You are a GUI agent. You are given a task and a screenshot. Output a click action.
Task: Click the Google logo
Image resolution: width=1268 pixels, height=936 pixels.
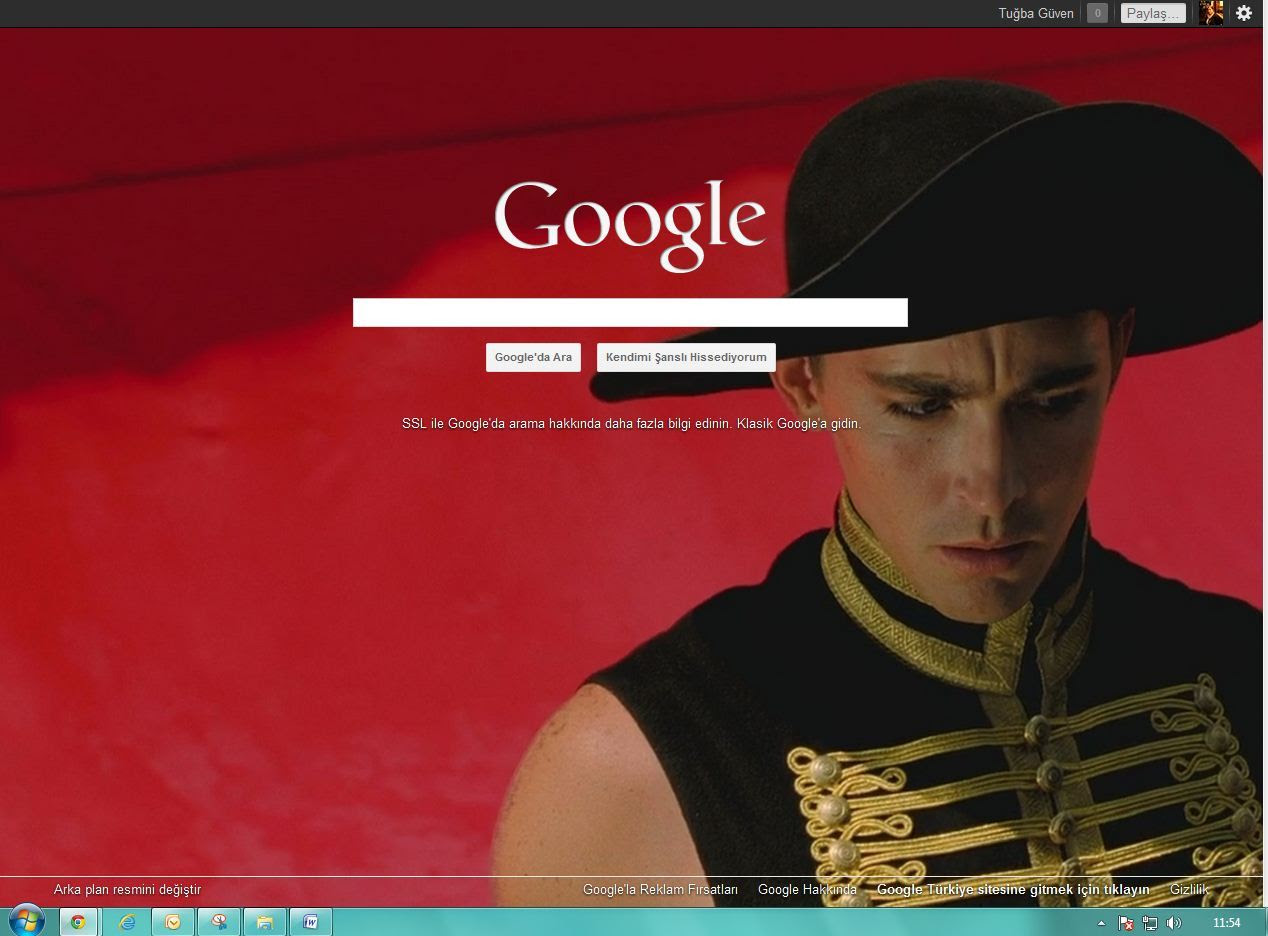(x=630, y=225)
